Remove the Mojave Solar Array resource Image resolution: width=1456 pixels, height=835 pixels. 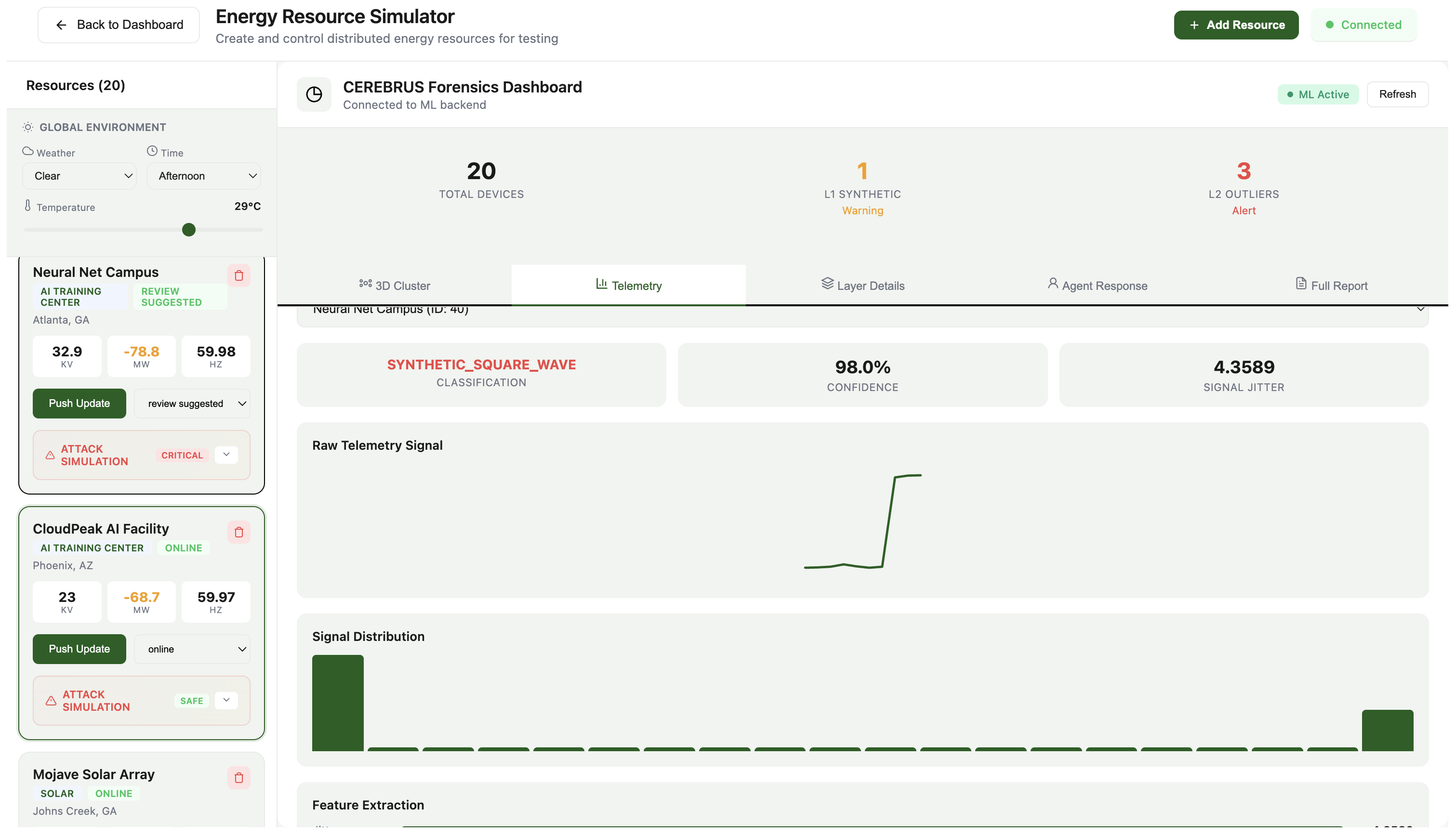point(238,778)
